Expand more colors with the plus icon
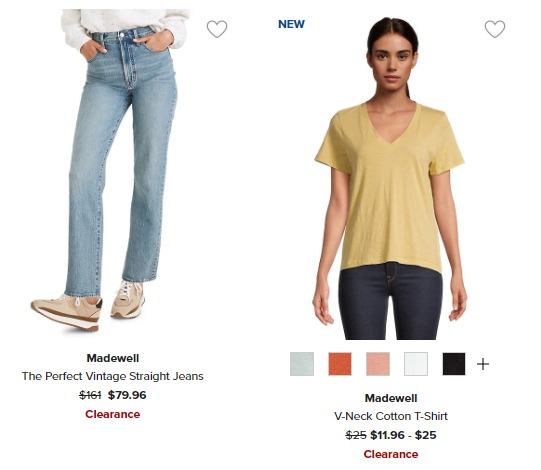541x470 pixels. click(x=483, y=364)
